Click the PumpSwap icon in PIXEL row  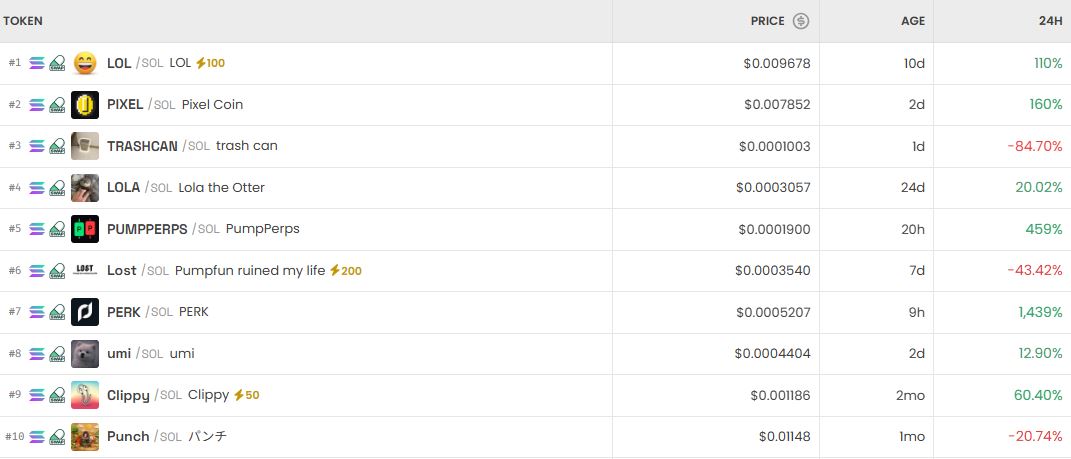57,105
